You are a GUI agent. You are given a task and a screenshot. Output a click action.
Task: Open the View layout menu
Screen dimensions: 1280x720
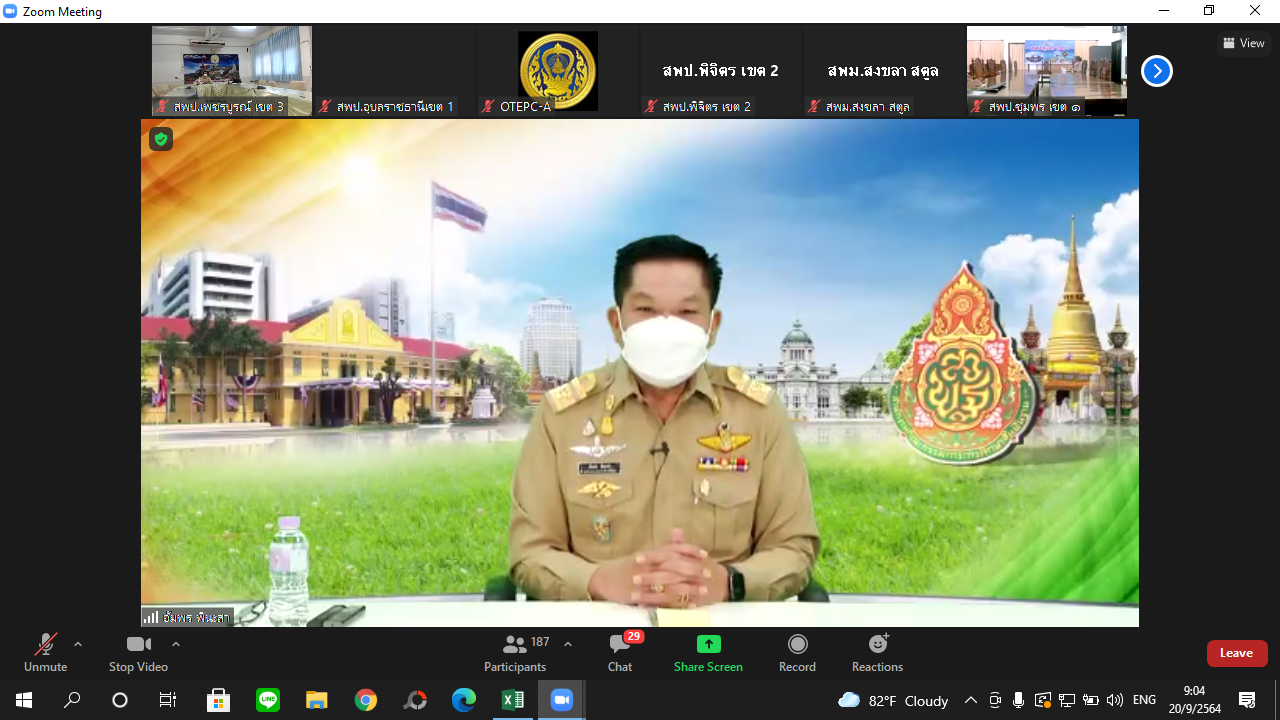pos(1243,43)
